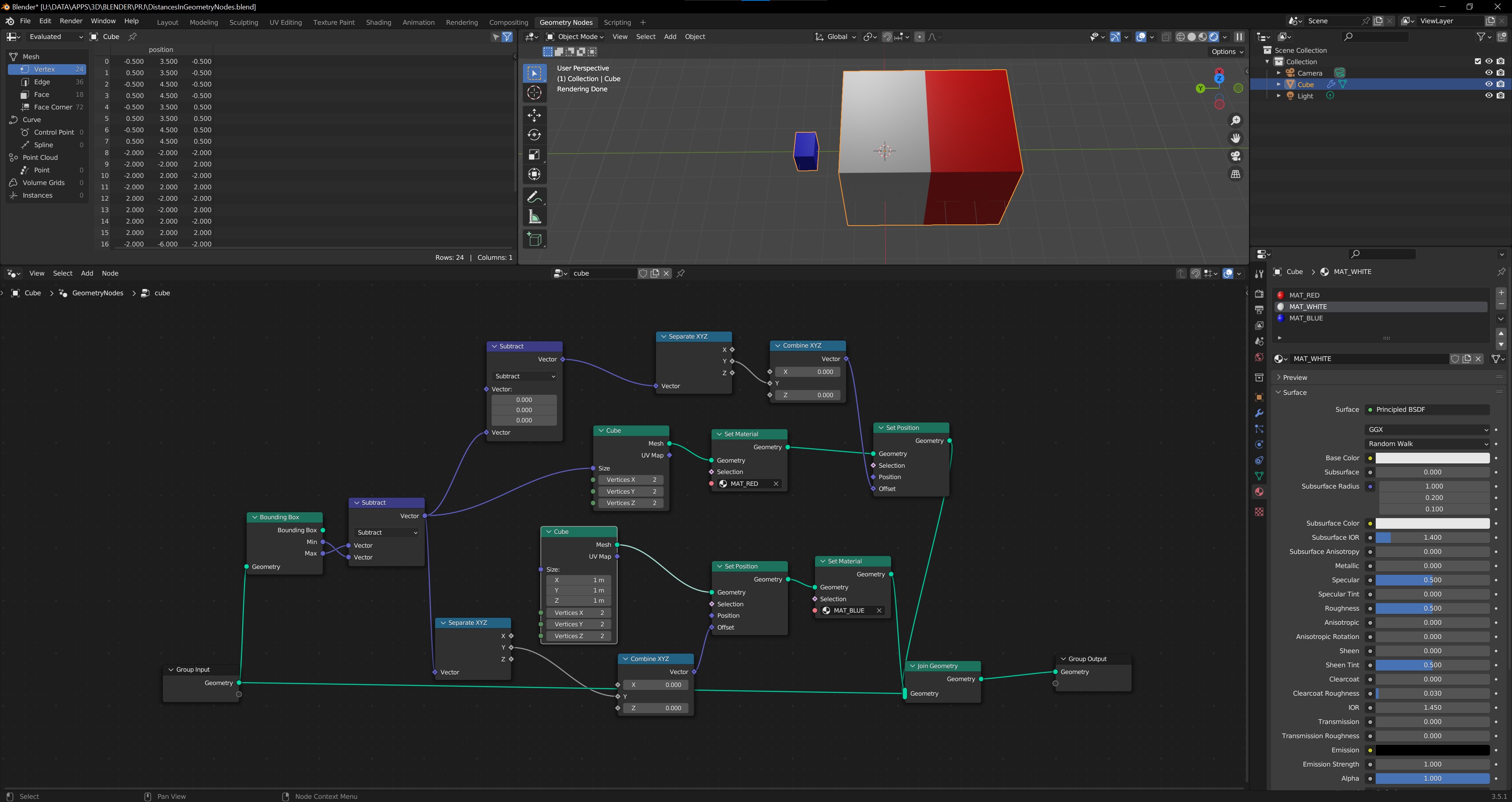Switch perspective/orthographic grid icon
Viewport: 1512px width, 802px height.
1236,174
